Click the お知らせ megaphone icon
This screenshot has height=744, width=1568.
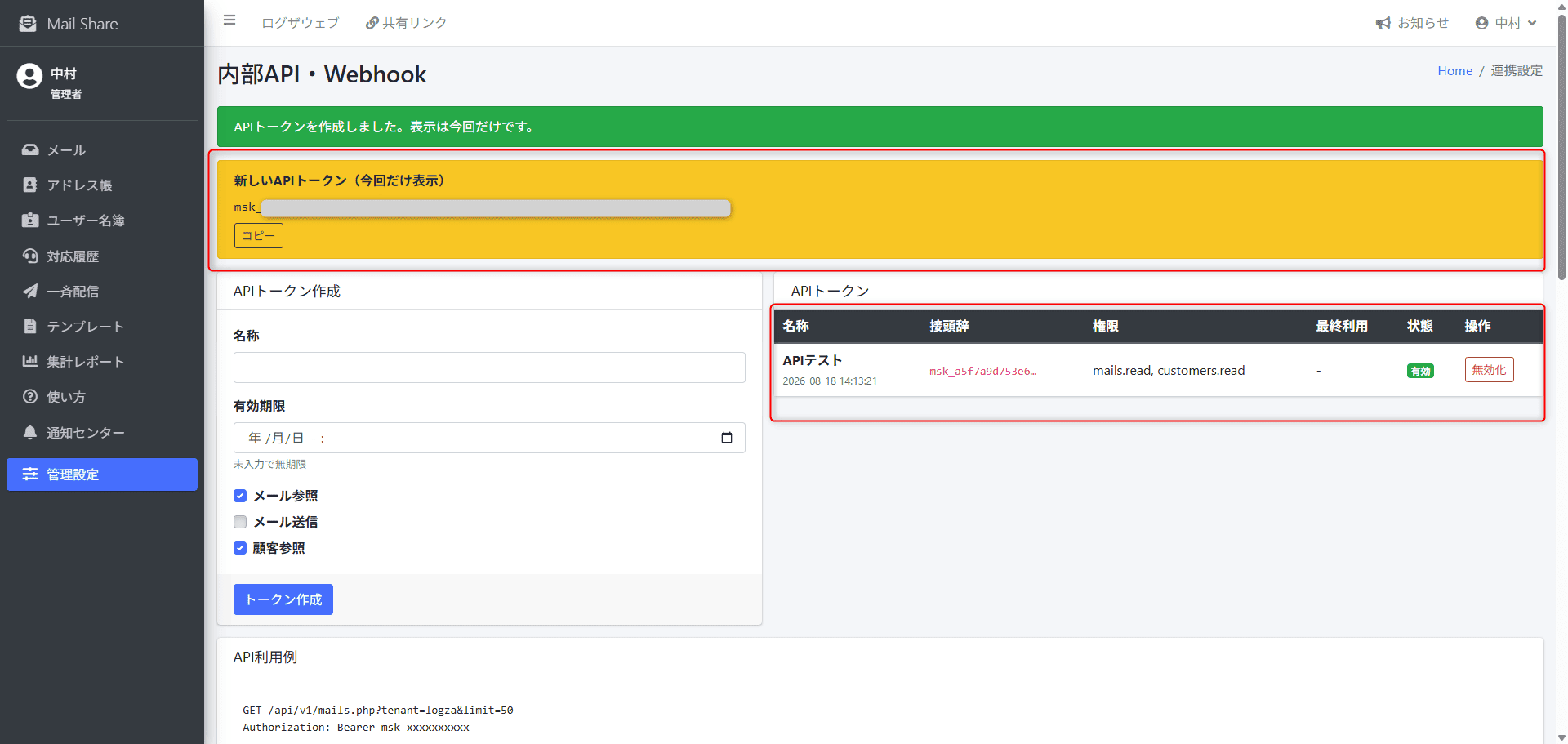pos(1383,23)
